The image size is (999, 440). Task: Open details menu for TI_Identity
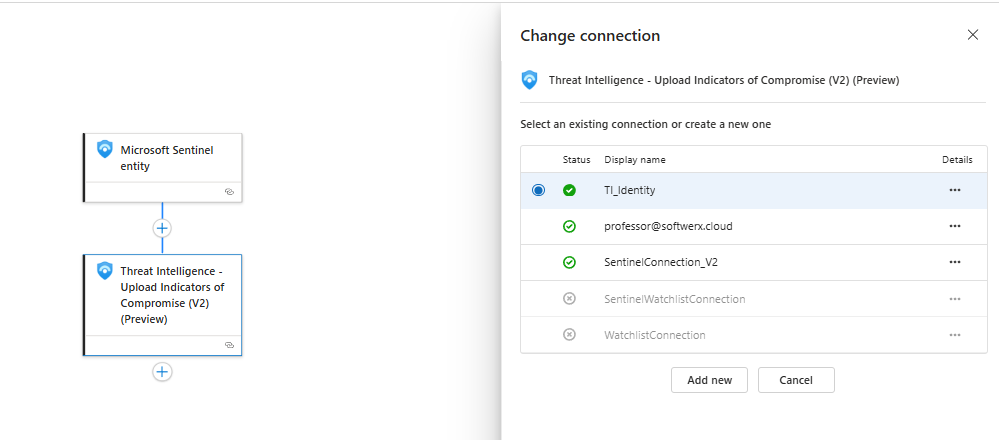pyautogui.click(x=954, y=190)
